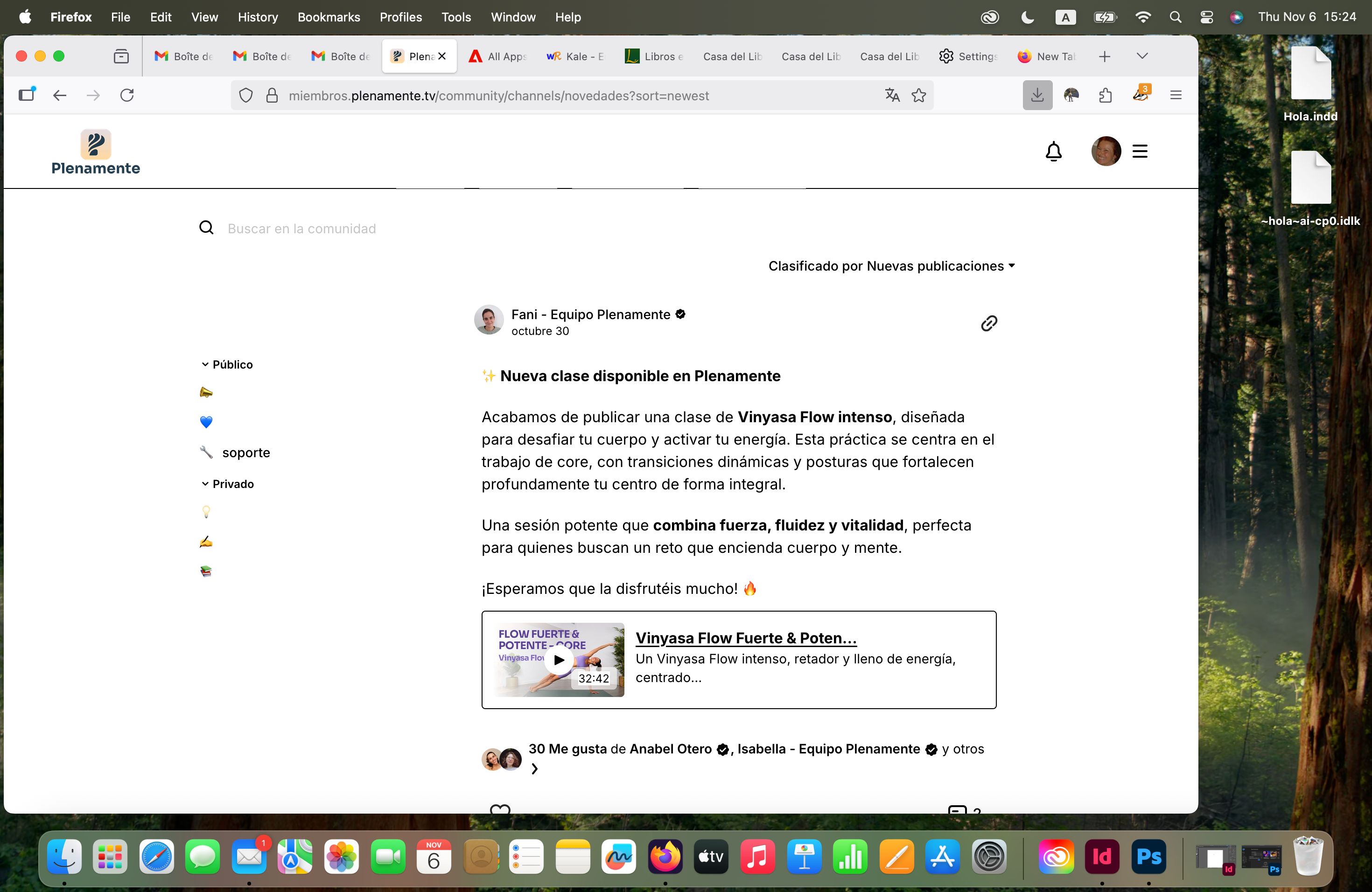
Task: Expand the list all tabs chevron
Action: click(x=1142, y=56)
